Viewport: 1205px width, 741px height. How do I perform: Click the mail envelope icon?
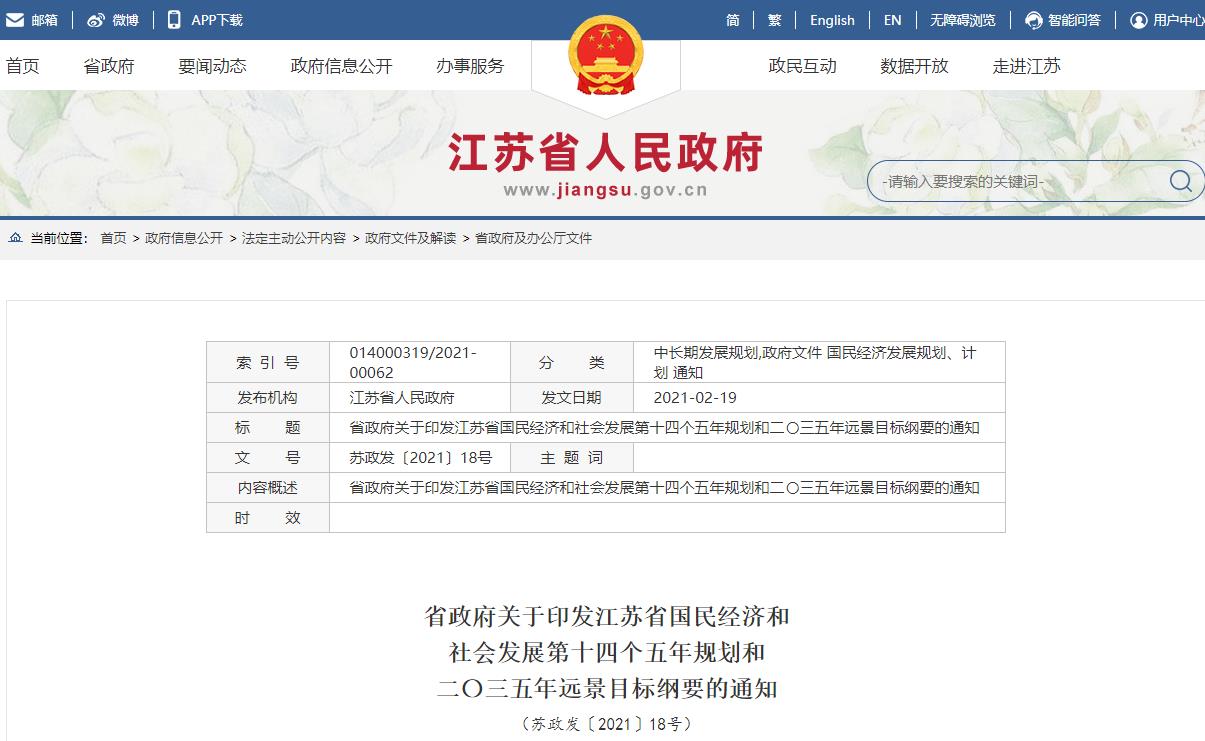point(15,20)
